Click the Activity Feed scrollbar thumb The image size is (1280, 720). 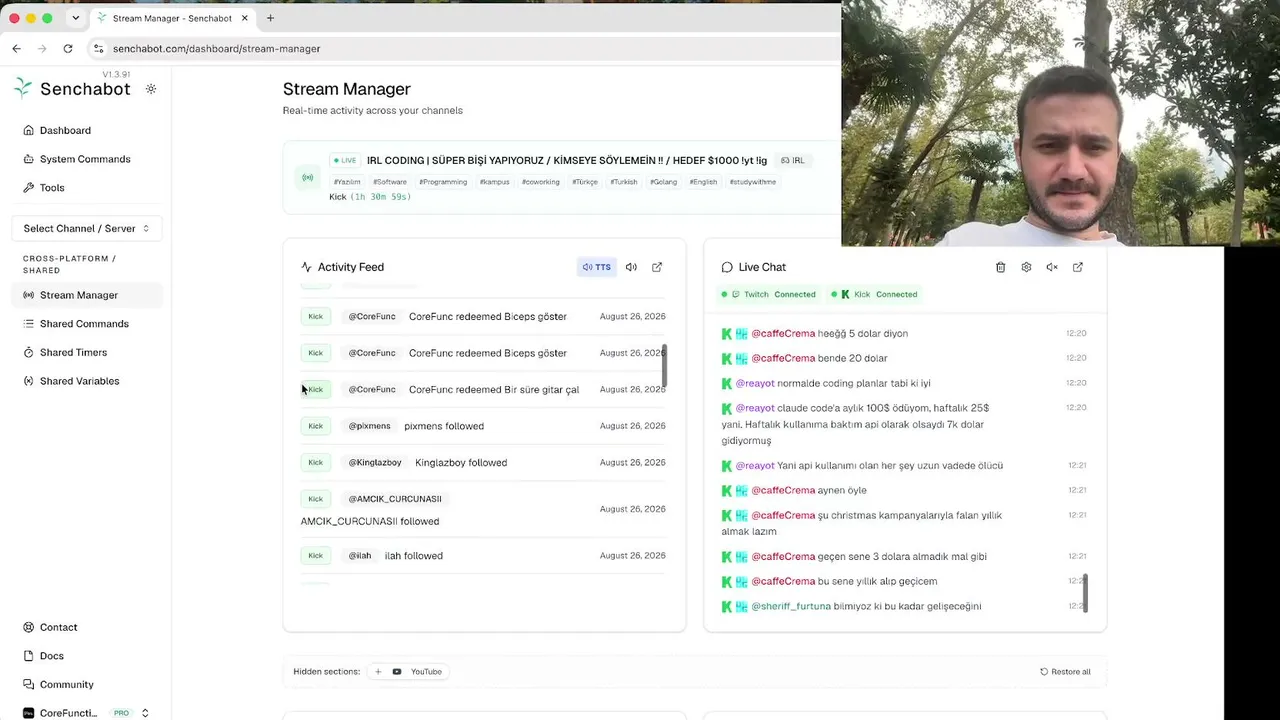[x=664, y=366]
